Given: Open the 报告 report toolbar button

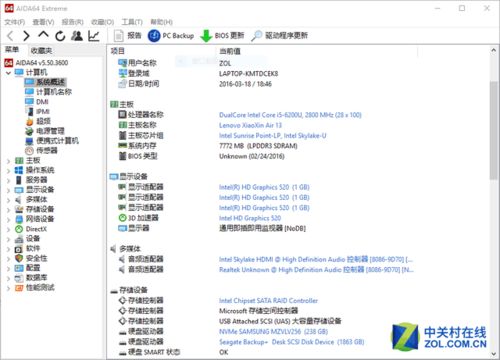Looking at the screenshot, I should click(128, 36).
